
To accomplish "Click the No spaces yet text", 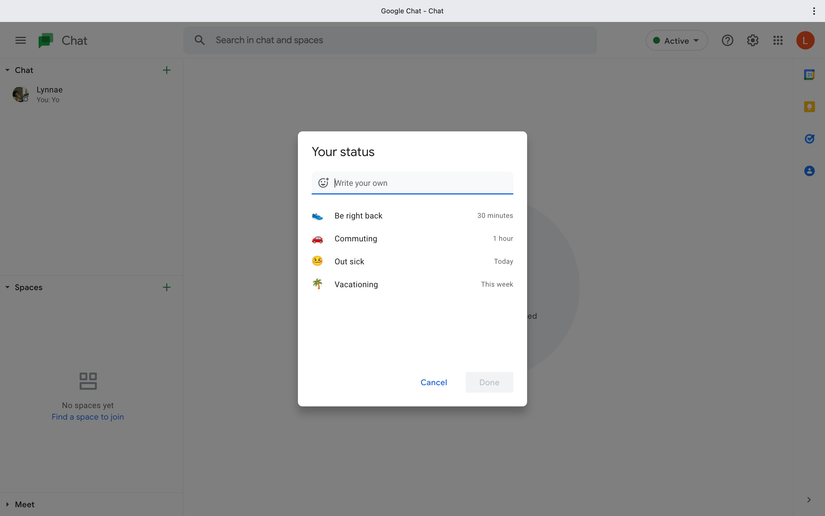I will pyautogui.click(x=88, y=405).
